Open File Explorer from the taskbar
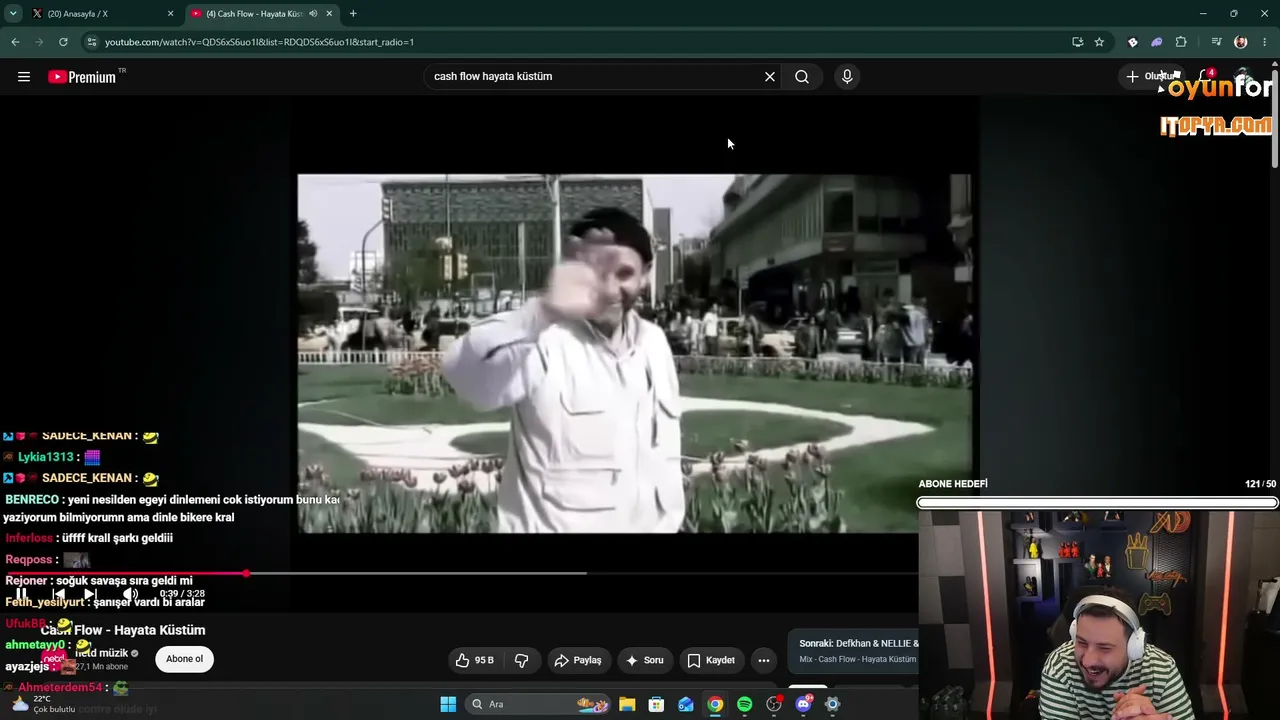The height and width of the screenshot is (720, 1280). 627,704
